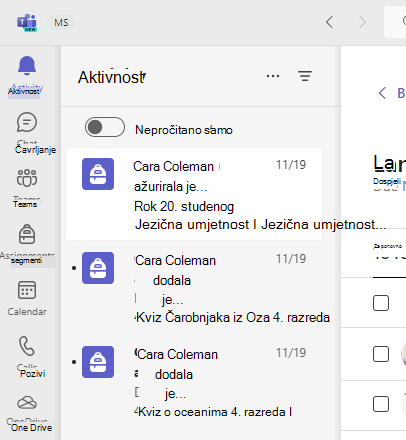The image size is (406, 440).
Task: Open Čavrljanje chat in sidebar
Action: pos(27,122)
